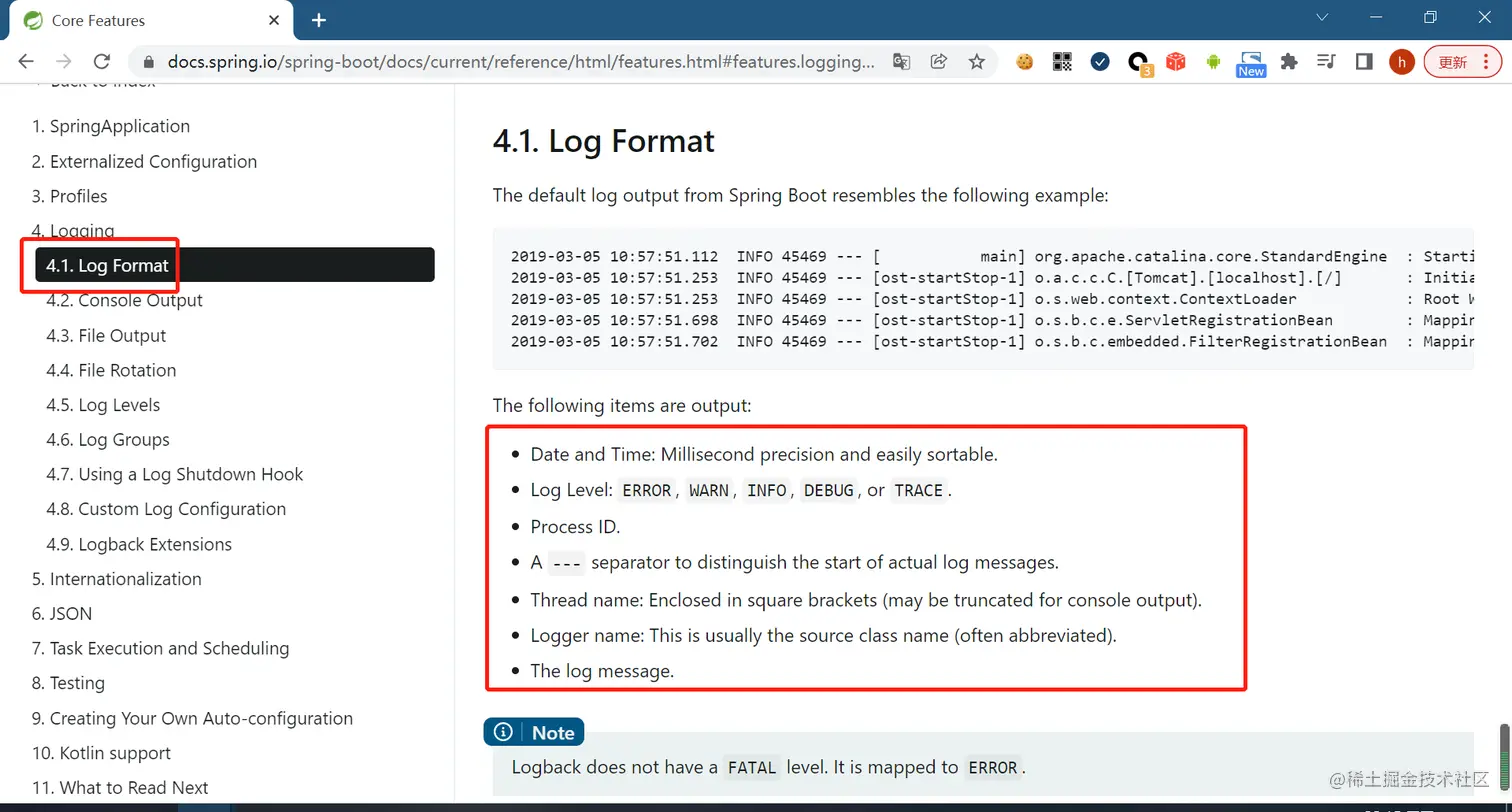Open the extension labeled New
This screenshot has width=1512, height=812.
(1251, 64)
